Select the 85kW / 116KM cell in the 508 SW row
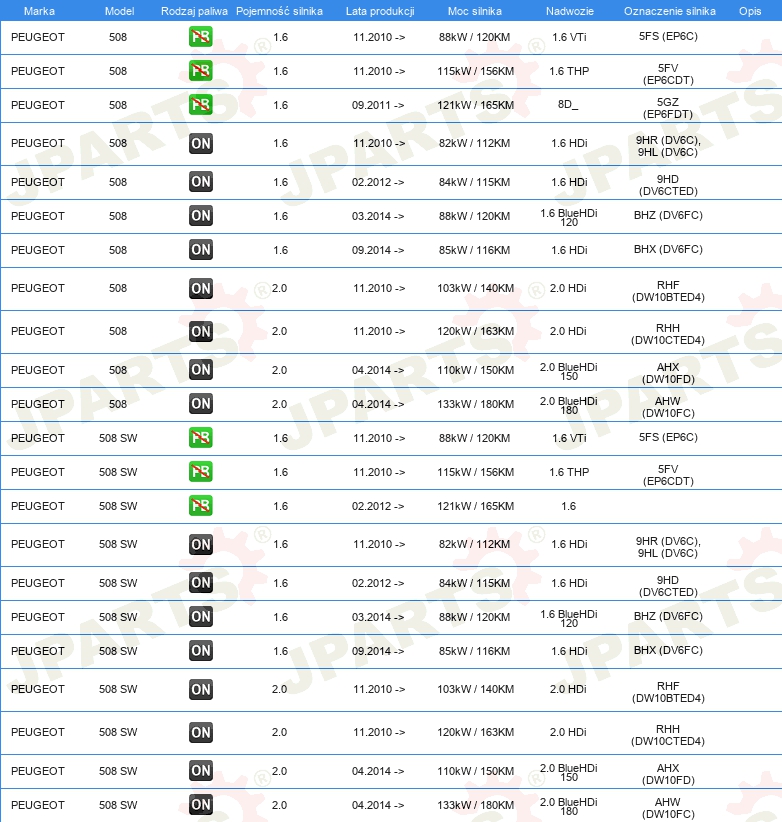Screen dimensions: 782x822 coord(474,651)
